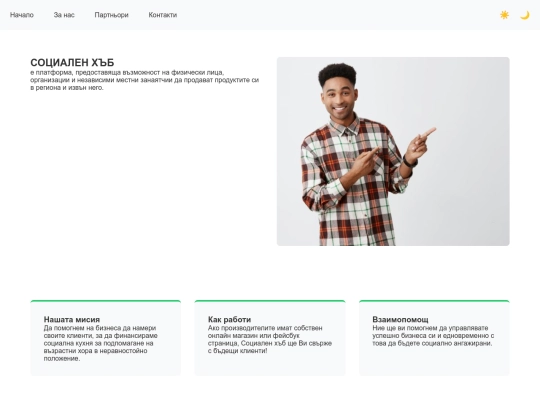Open the Начало navigation link
The image size is (540, 405).
click(x=22, y=15)
